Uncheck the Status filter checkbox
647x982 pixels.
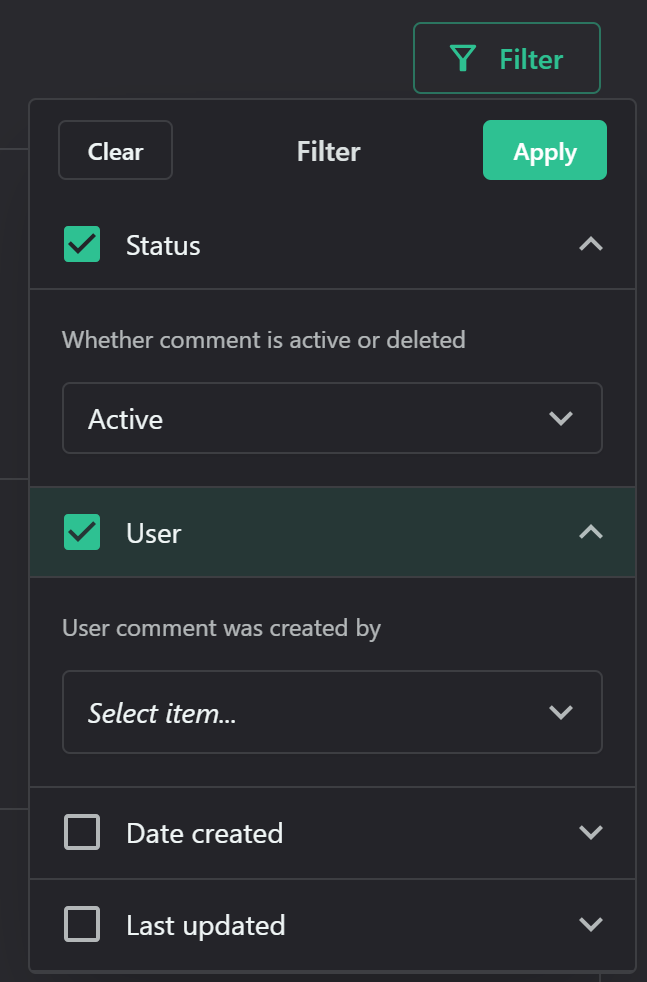pyautogui.click(x=82, y=244)
